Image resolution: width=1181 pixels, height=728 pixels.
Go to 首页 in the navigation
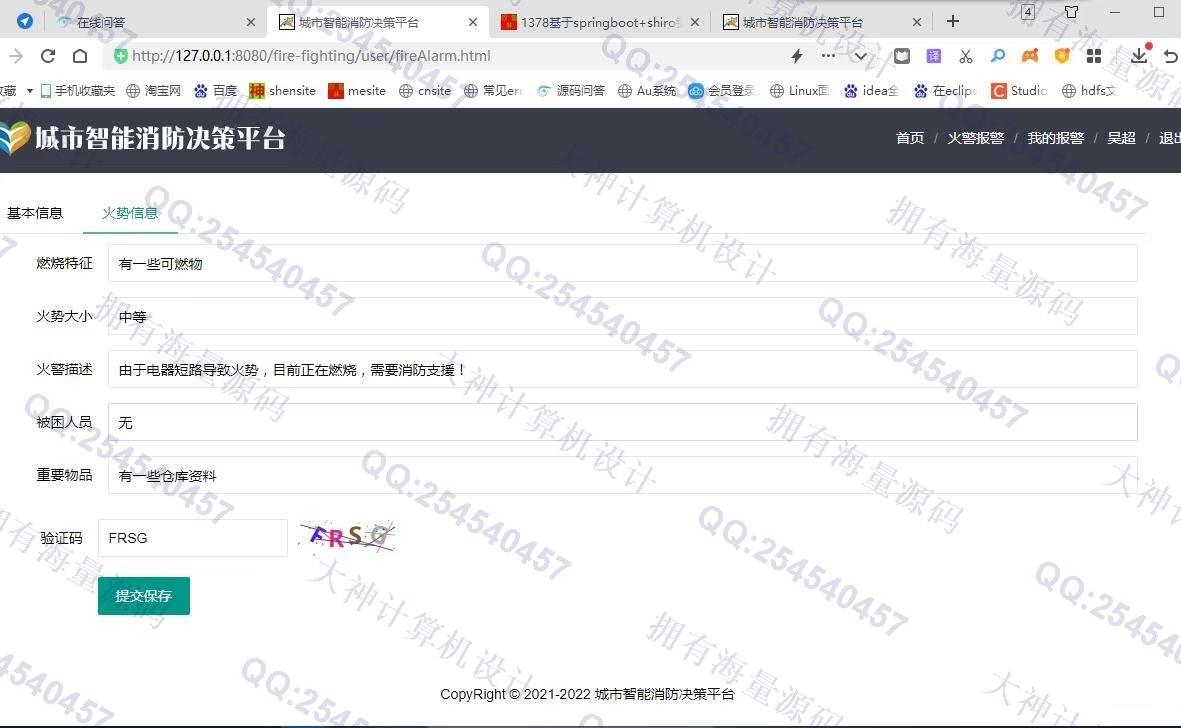click(910, 138)
